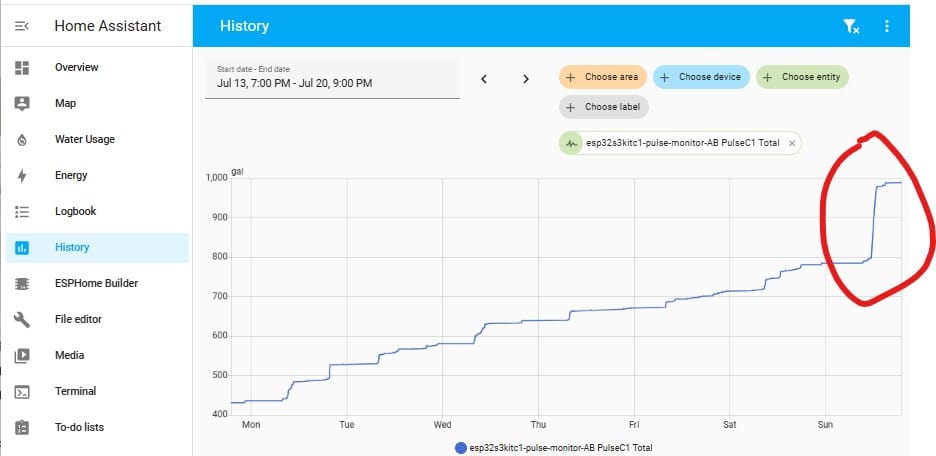The height and width of the screenshot is (456, 936).
Task: Clear filters using the funnel icon
Action: click(x=851, y=27)
